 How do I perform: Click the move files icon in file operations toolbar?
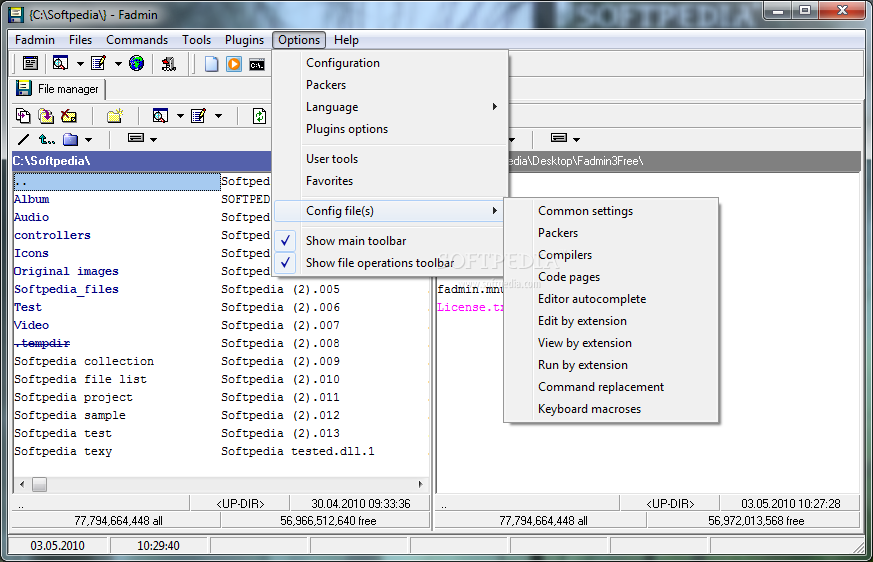46,116
